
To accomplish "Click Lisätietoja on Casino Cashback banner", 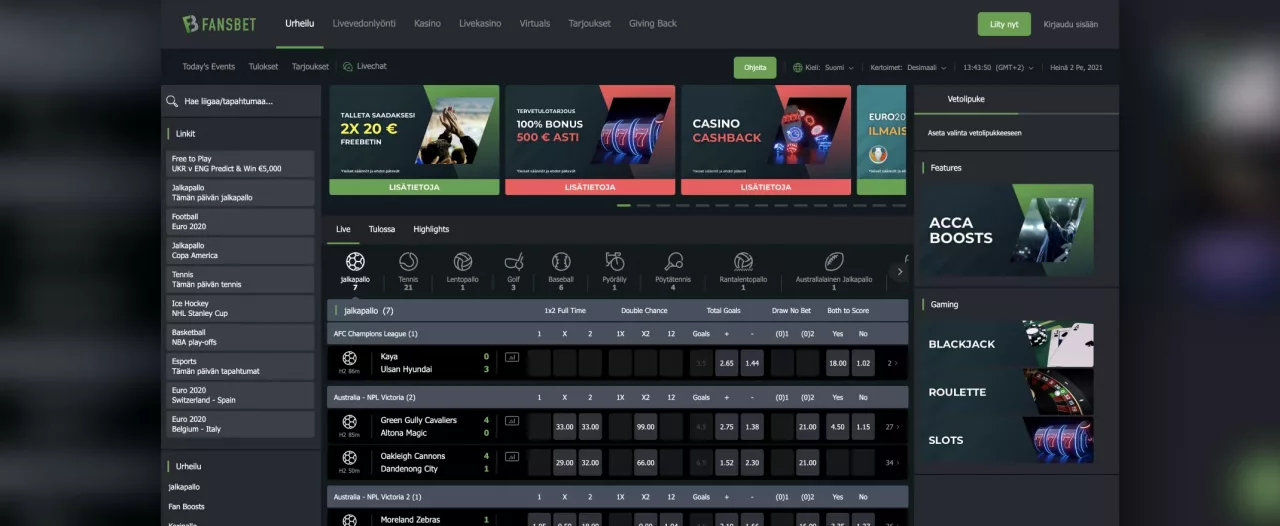I will click(766, 187).
